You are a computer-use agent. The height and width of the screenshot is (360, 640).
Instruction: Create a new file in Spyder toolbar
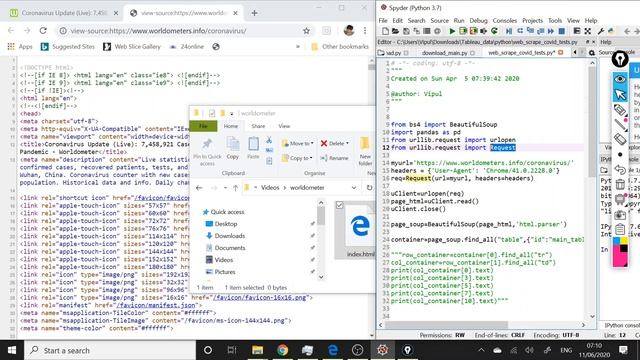click(x=385, y=31)
